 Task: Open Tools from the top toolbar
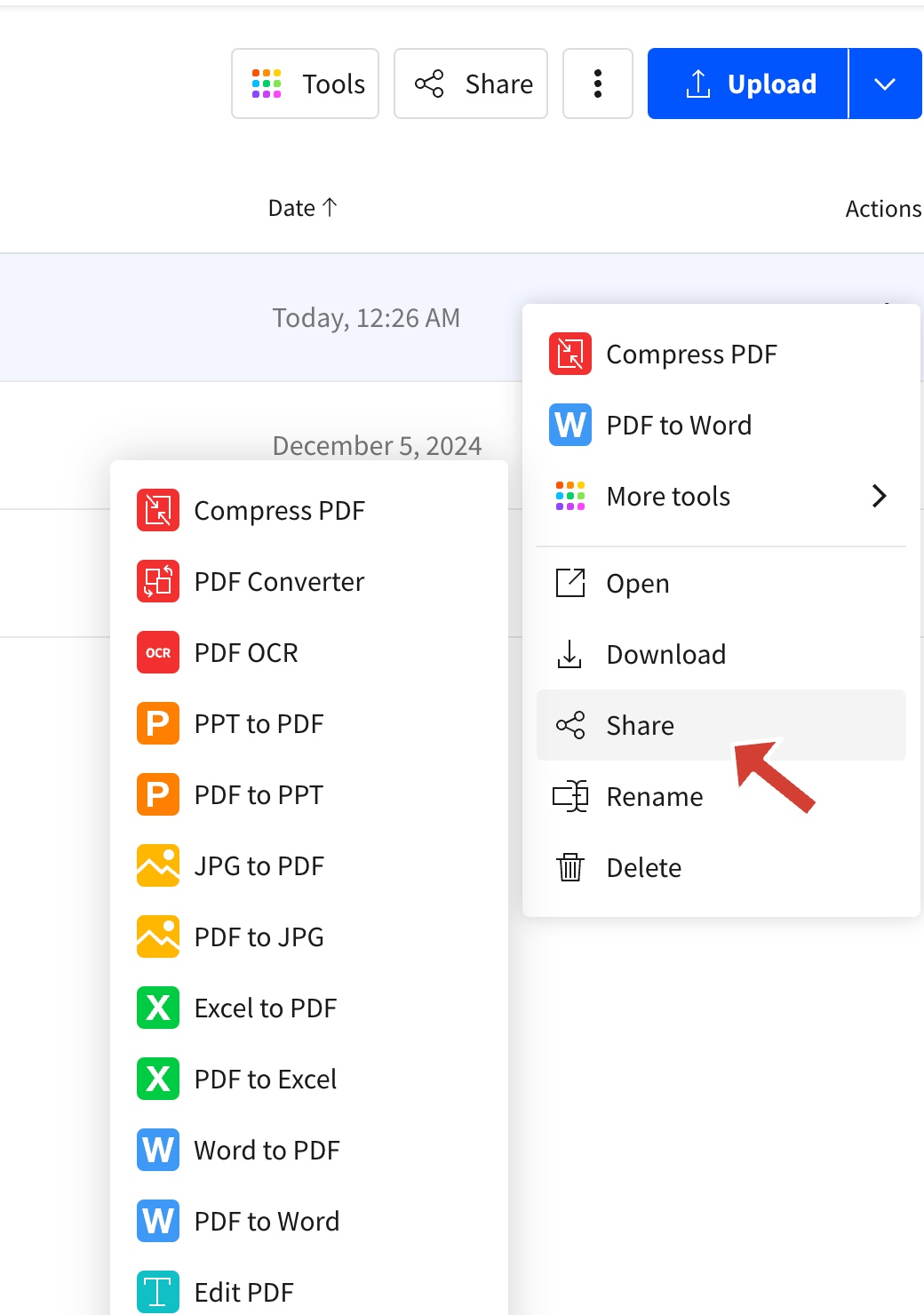pyautogui.click(x=305, y=84)
